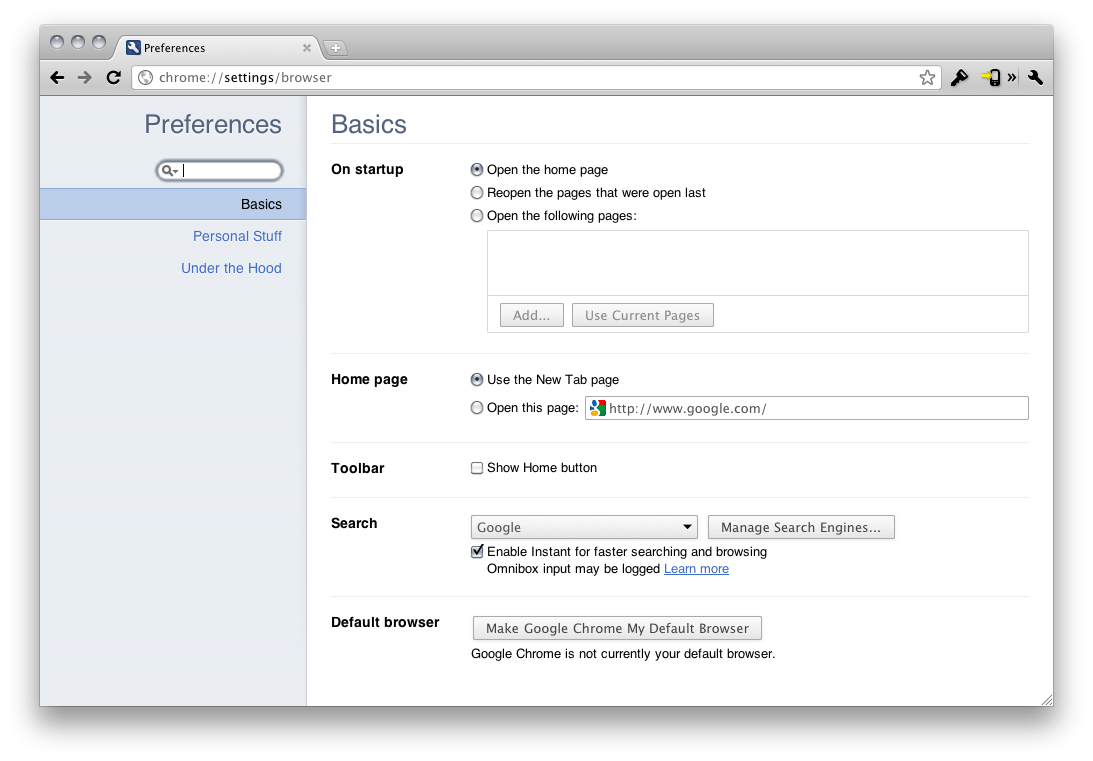Viewport: 1093px width, 761px height.
Task: Expand the preferences search magnifier dropdown
Action: [x=170, y=171]
